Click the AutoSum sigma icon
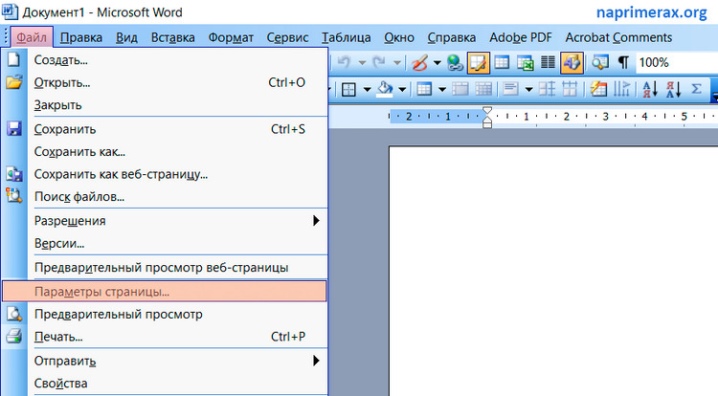The height and width of the screenshot is (396, 718). click(696, 88)
